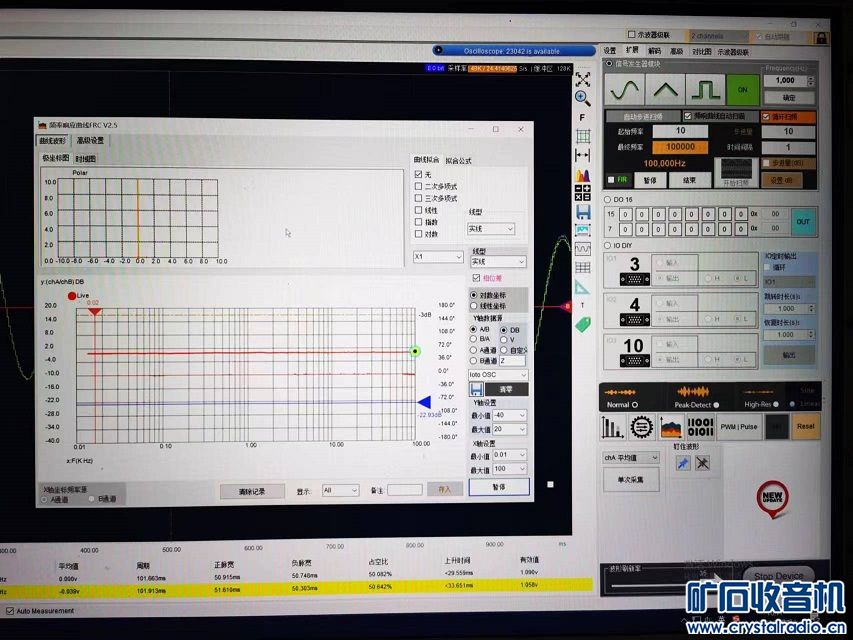
Task: Tick the 三次多项式 fitting checkbox
Action: (x=418, y=198)
